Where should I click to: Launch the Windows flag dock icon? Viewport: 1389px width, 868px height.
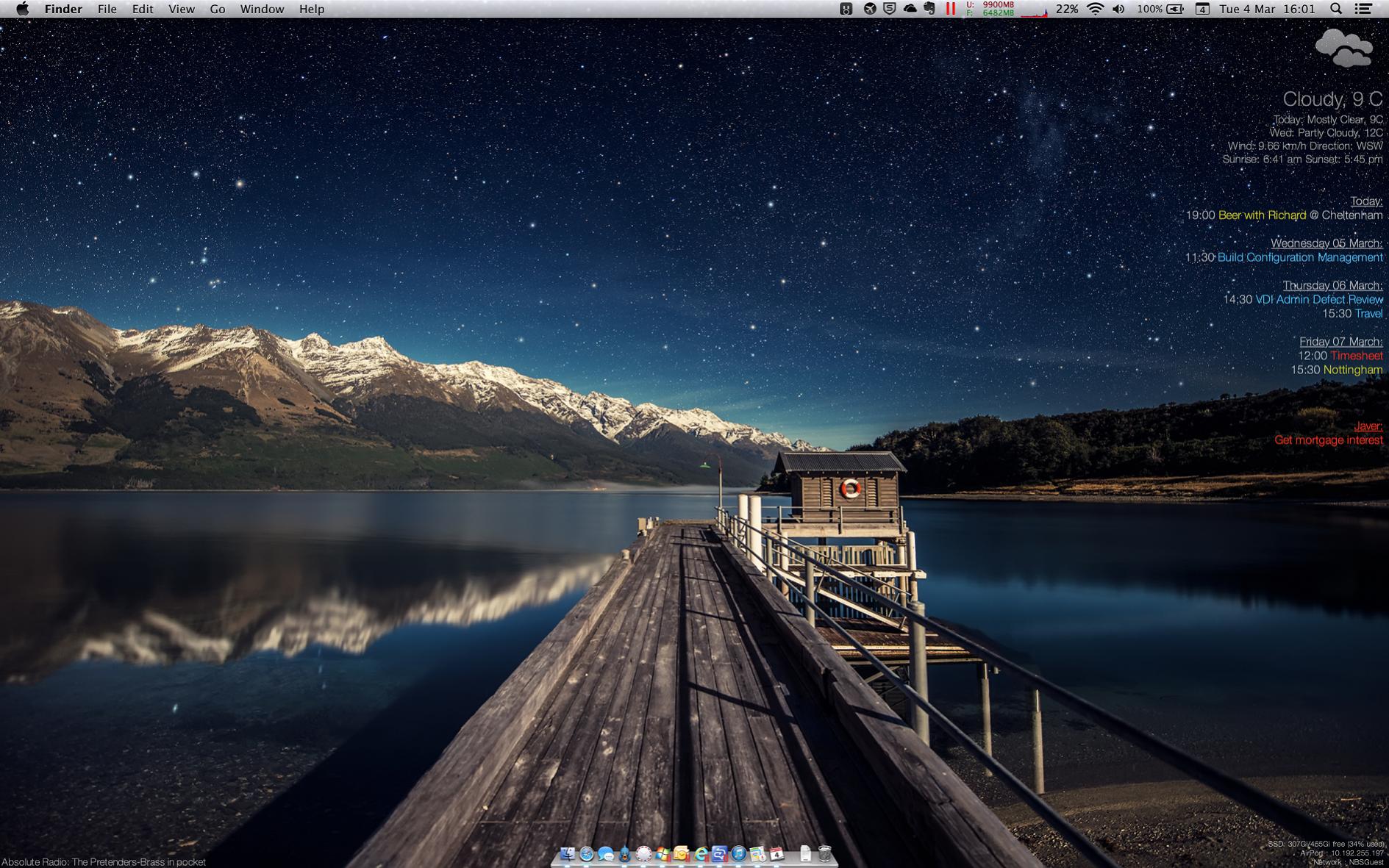(x=663, y=853)
